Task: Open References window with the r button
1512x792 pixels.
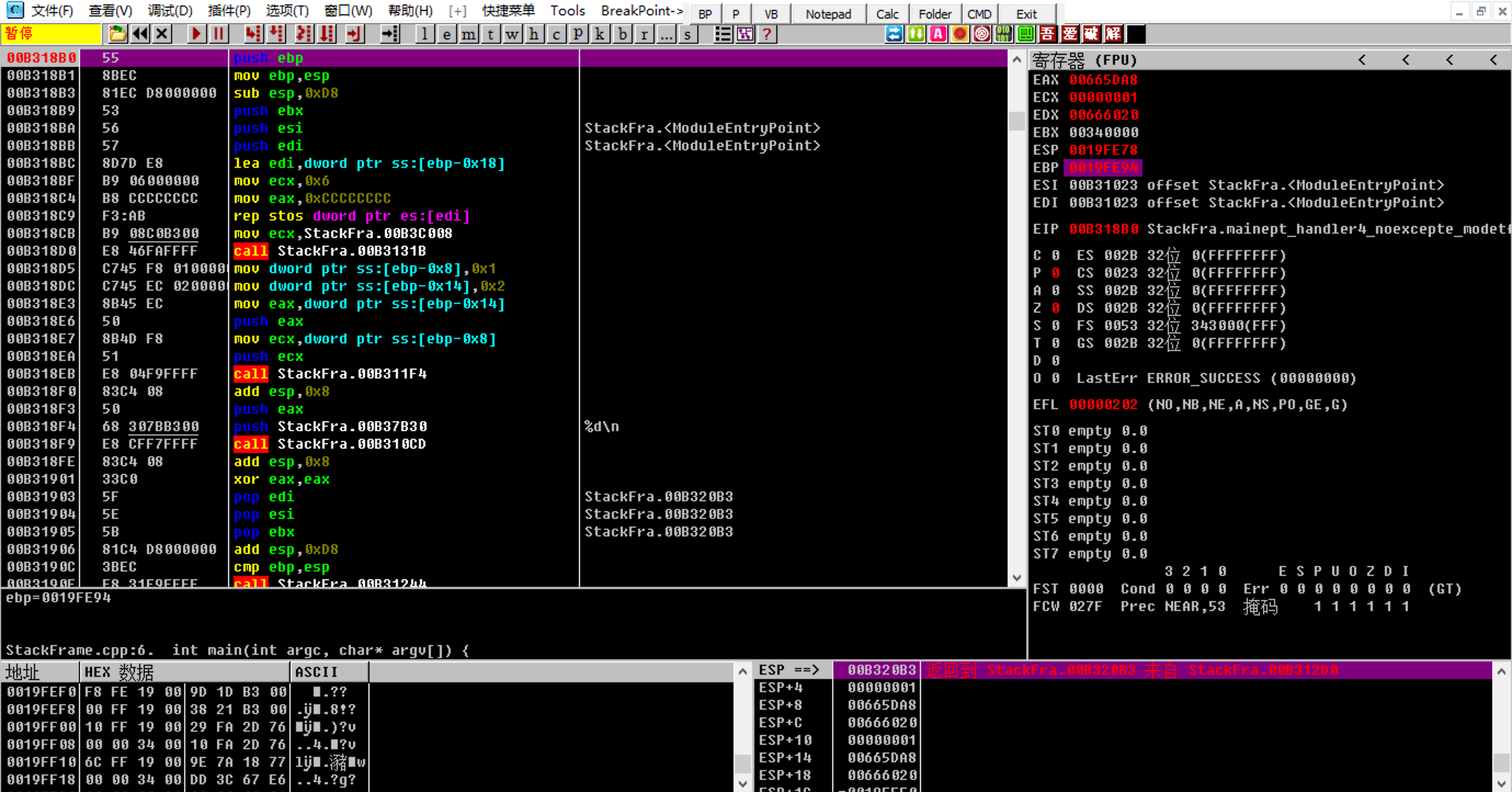Action: tap(644, 34)
